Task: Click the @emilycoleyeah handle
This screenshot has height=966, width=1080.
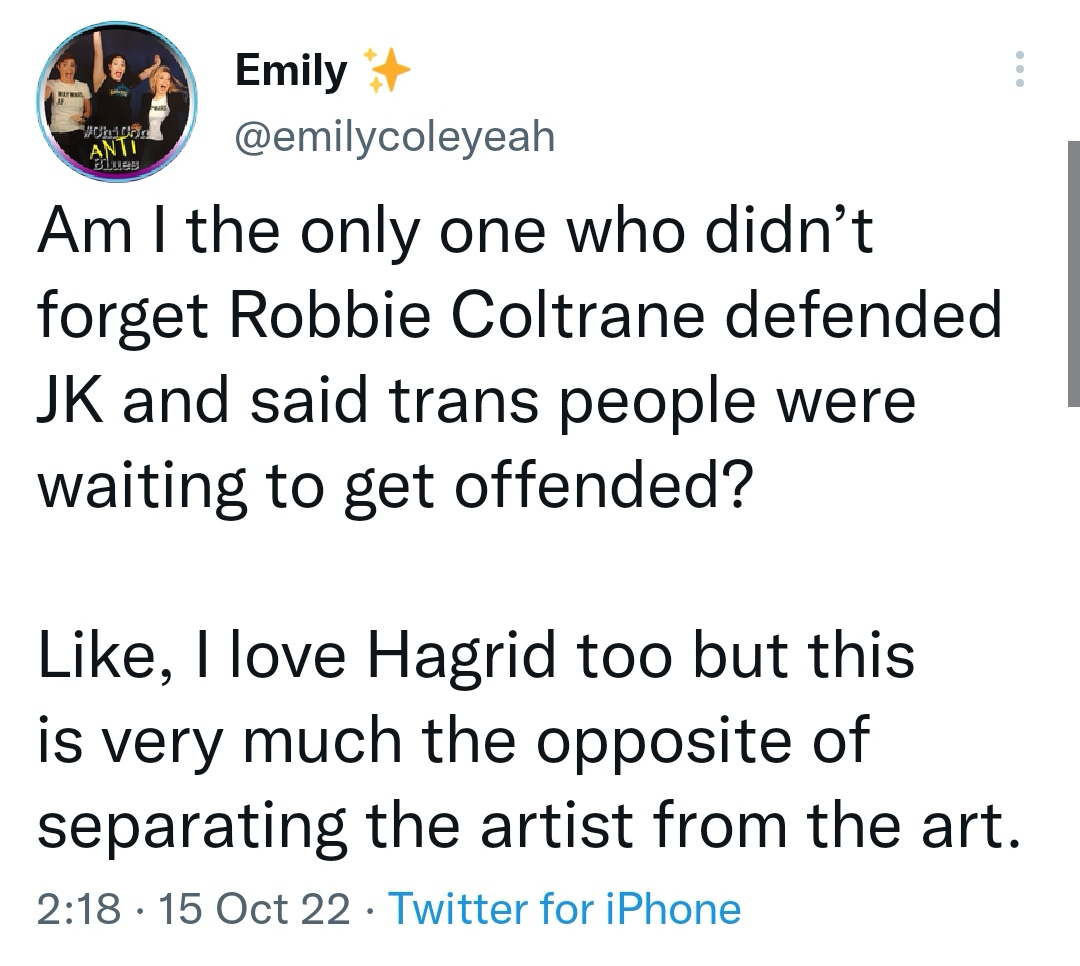Action: tap(393, 136)
